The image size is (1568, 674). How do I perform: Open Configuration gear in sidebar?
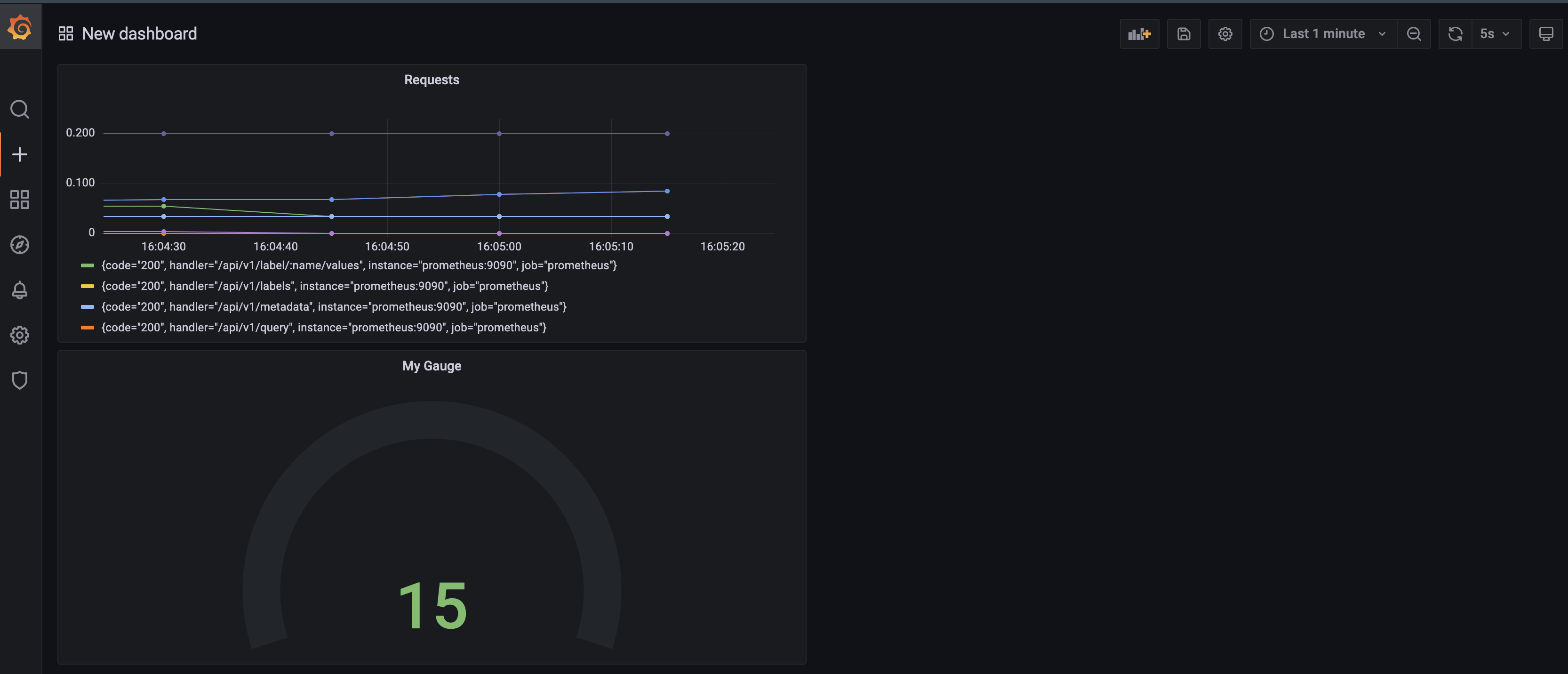[x=19, y=335]
